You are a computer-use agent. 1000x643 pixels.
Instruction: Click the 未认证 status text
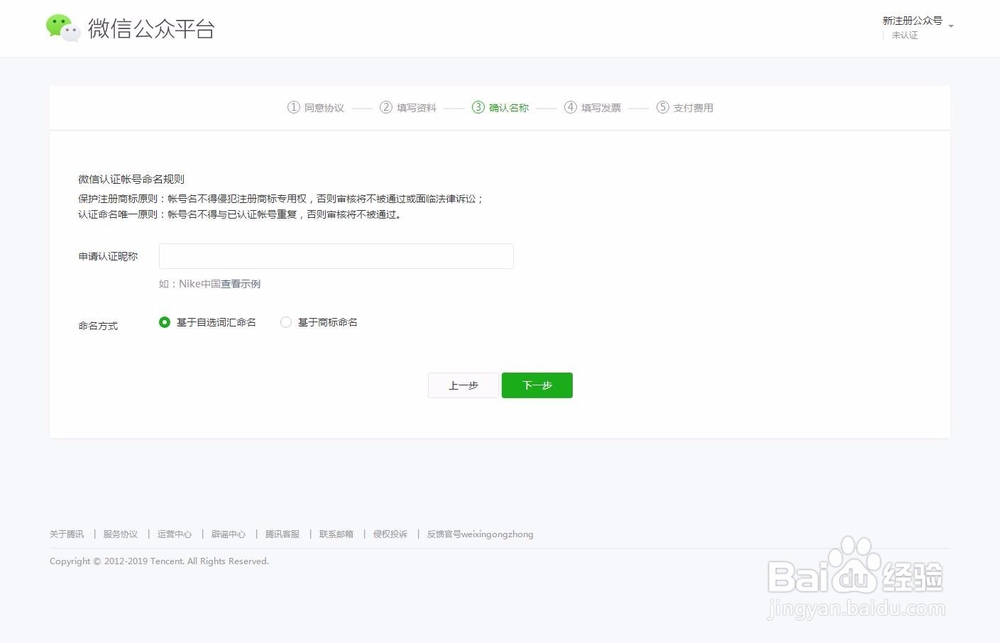click(x=904, y=35)
